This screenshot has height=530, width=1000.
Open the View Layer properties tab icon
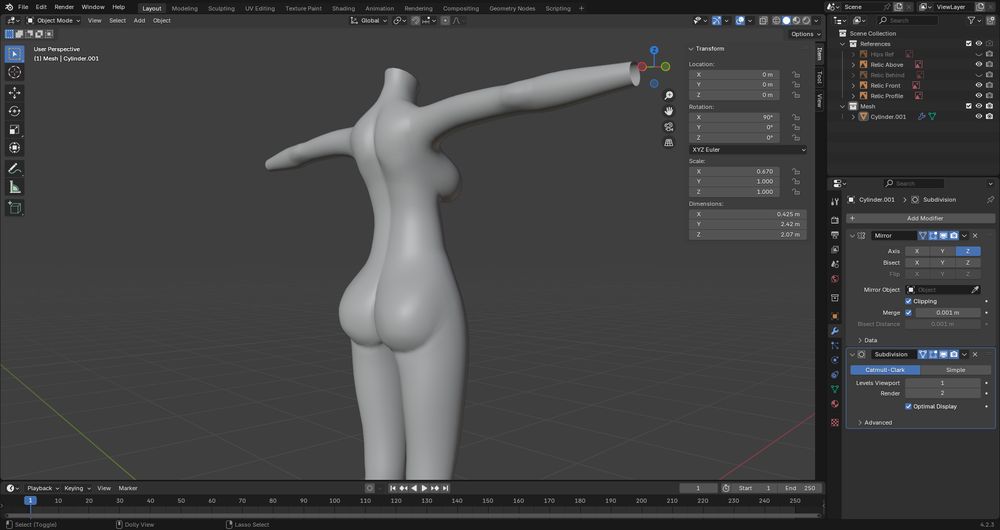point(835,249)
